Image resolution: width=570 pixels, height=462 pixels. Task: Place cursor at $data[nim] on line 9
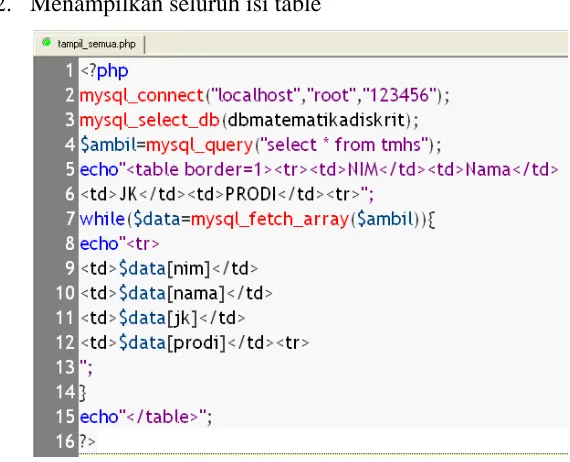coord(165,269)
